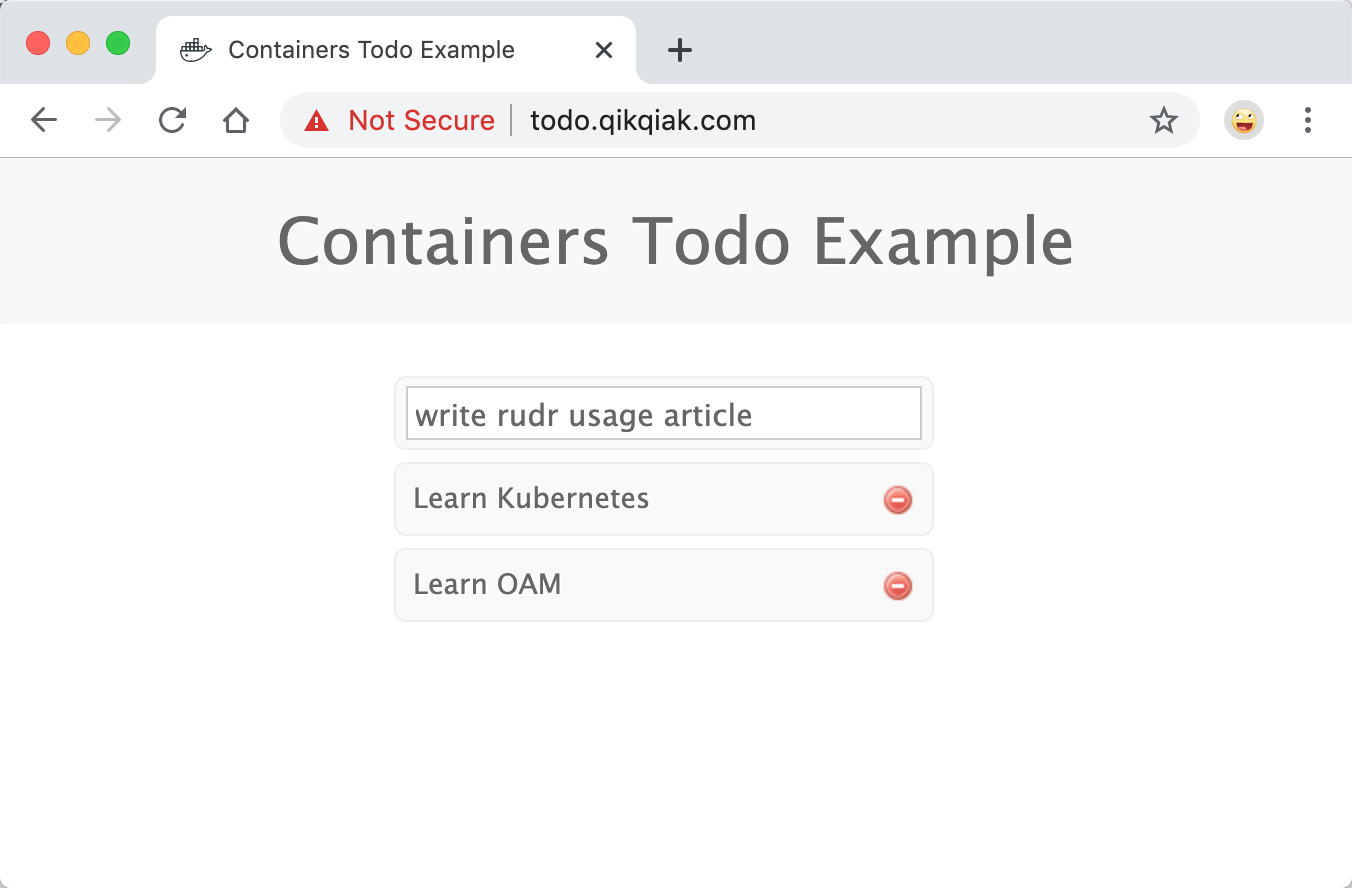This screenshot has height=888, width=1352.
Task: Go back to the previous page
Action: tap(44, 121)
